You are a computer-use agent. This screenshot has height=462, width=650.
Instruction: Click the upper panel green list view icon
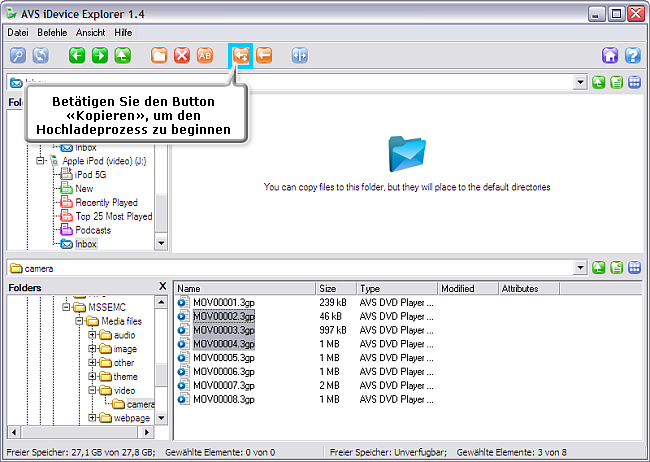point(616,83)
